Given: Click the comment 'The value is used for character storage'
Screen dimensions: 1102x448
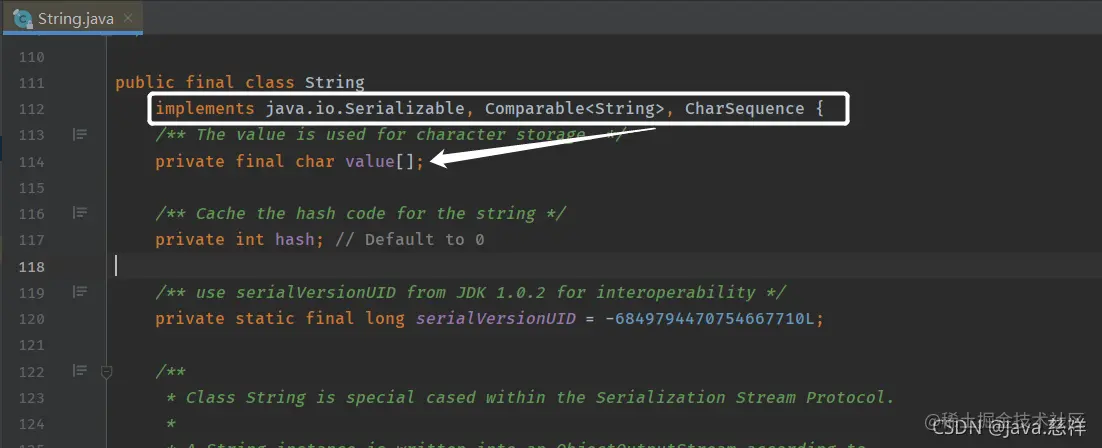Looking at the screenshot, I should [x=391, y=134].
